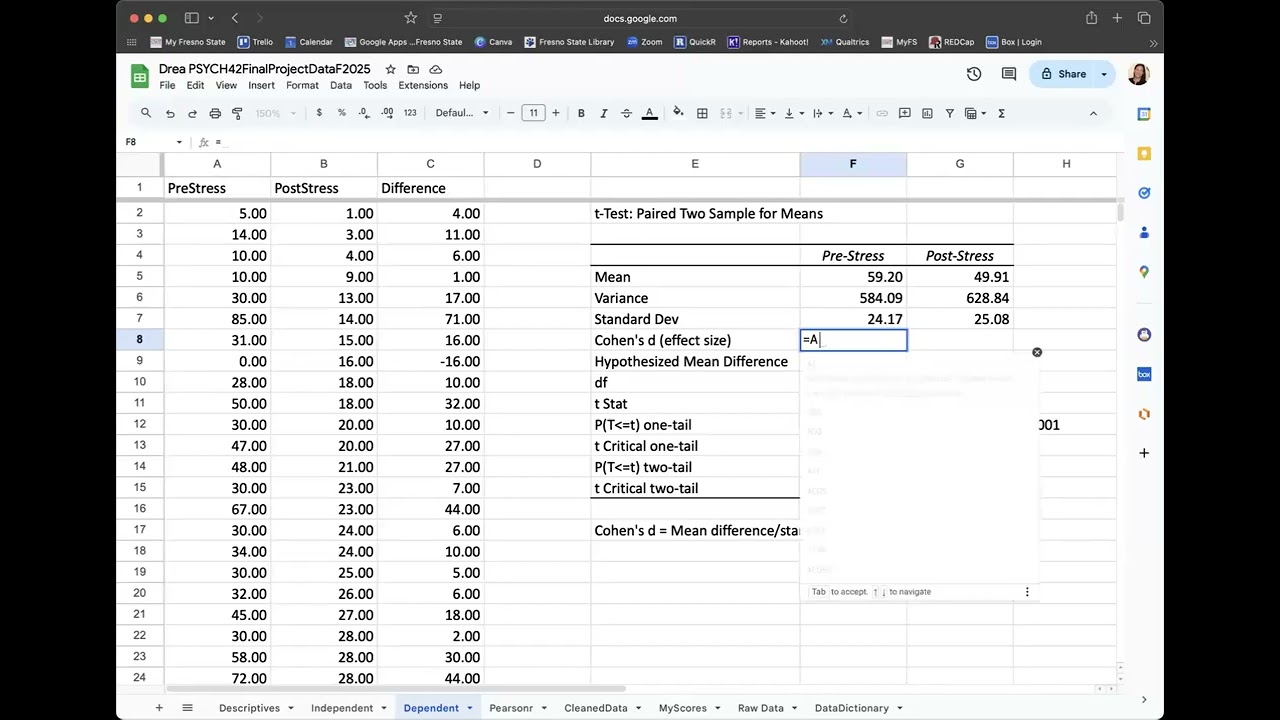
Task: Open vertical align dropdown
Action: pyautogui.click(x=794, y=113)
